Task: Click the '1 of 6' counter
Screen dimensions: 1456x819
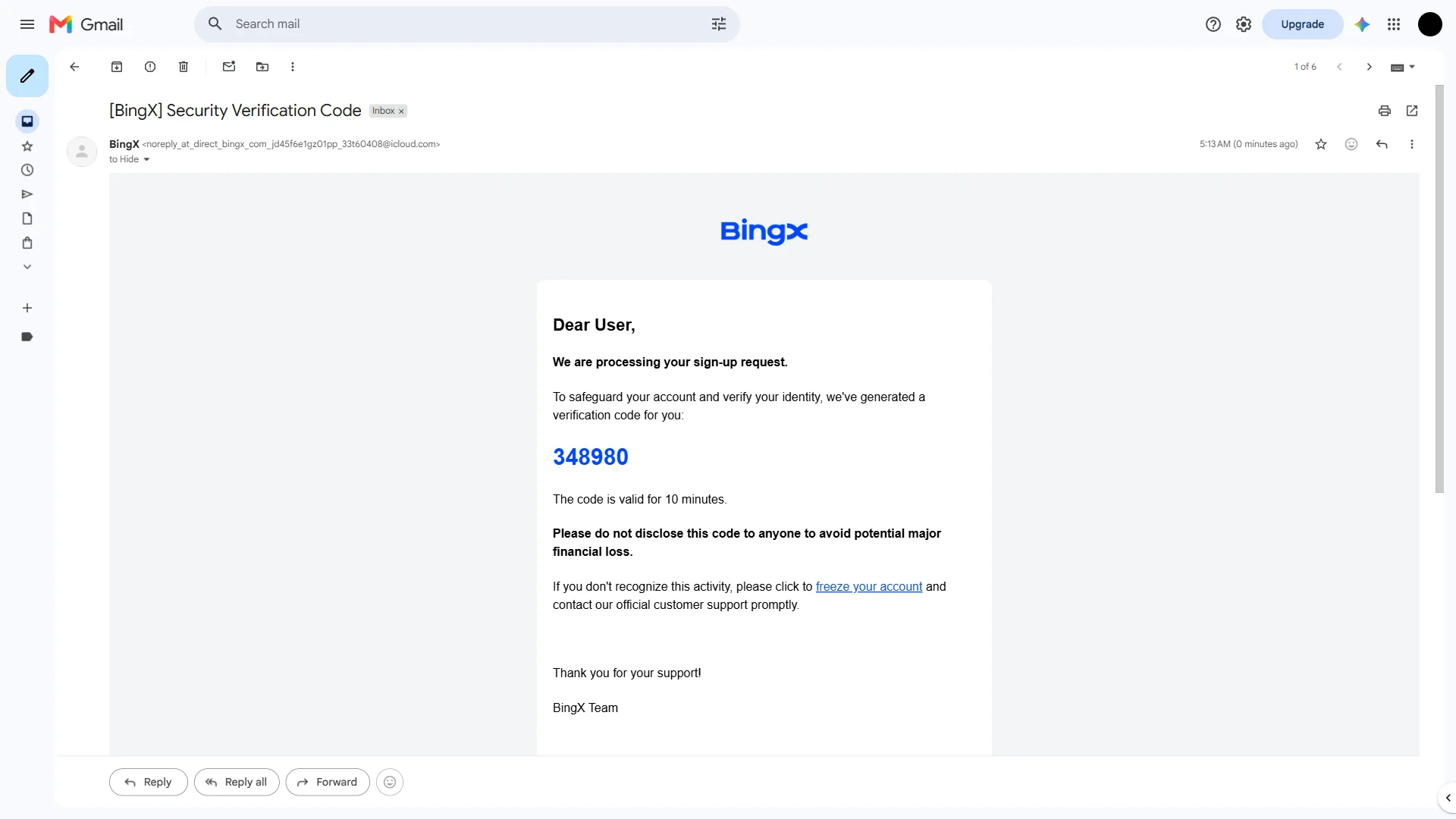Action: point(1305,67)
